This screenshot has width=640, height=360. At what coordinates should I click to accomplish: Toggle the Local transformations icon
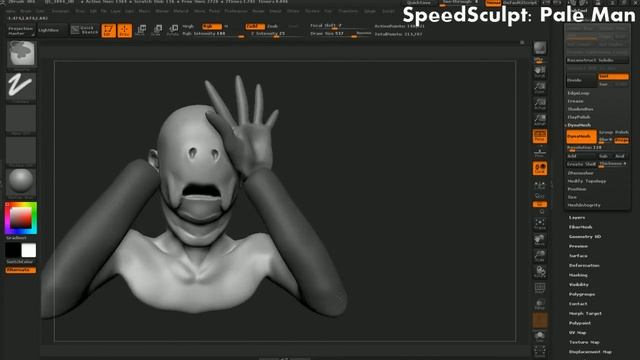pyautogui.click(x=540, y=168)
